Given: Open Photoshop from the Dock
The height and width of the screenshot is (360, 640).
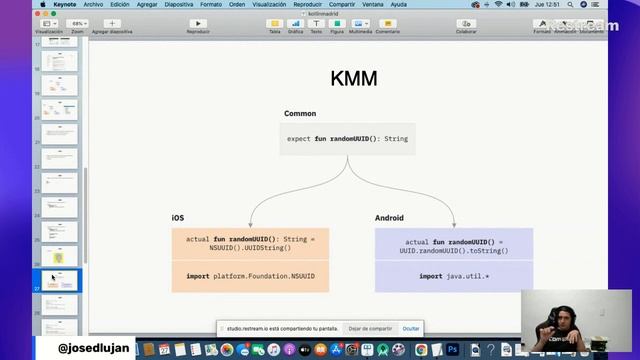Looking at the screenshot, I should [452, 350].
